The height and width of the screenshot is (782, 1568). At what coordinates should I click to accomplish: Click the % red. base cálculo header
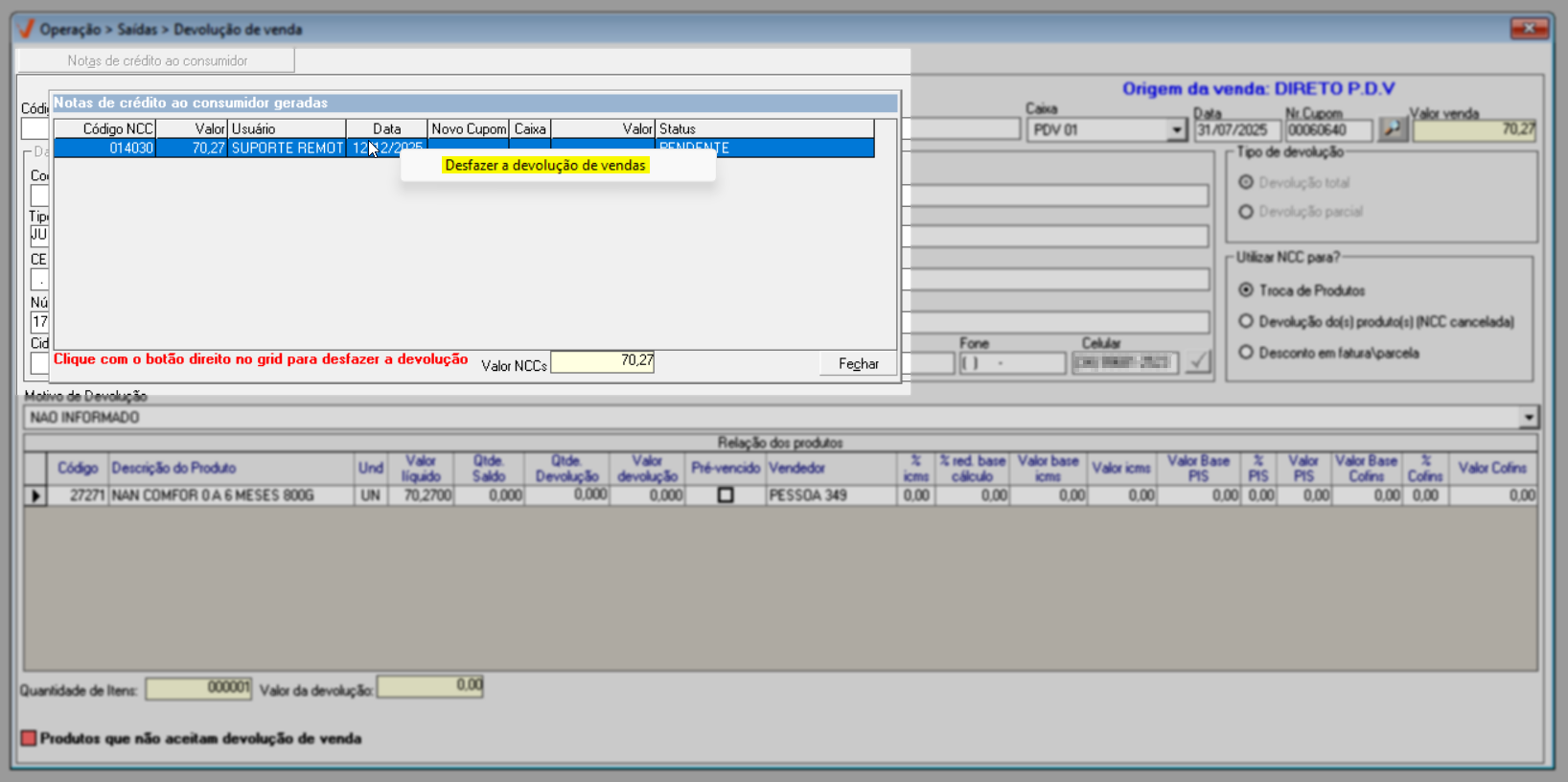[x=972, y=469]
